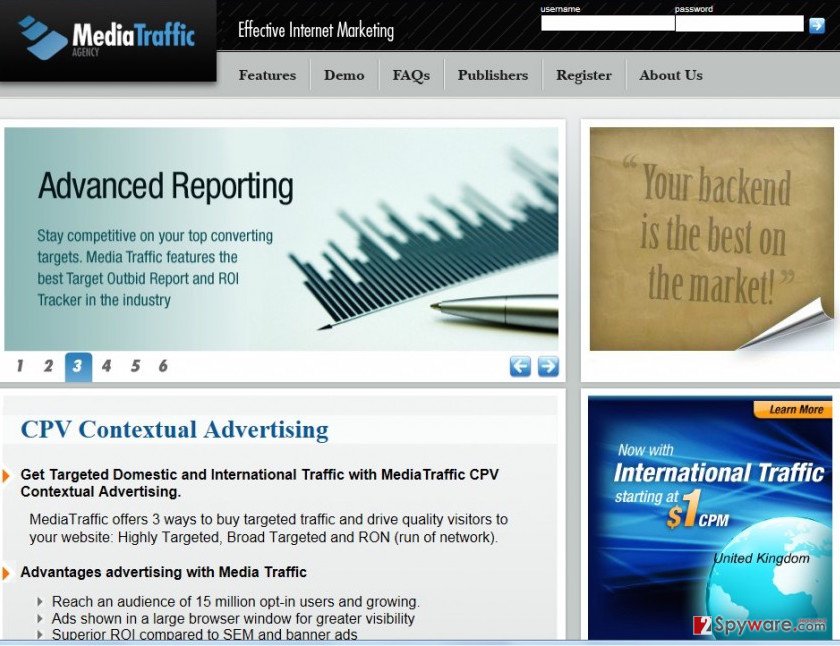The image size is (840, 646).
Task: Click the 'CPV Contextual Advertising' heading
Action: point(175,430)
